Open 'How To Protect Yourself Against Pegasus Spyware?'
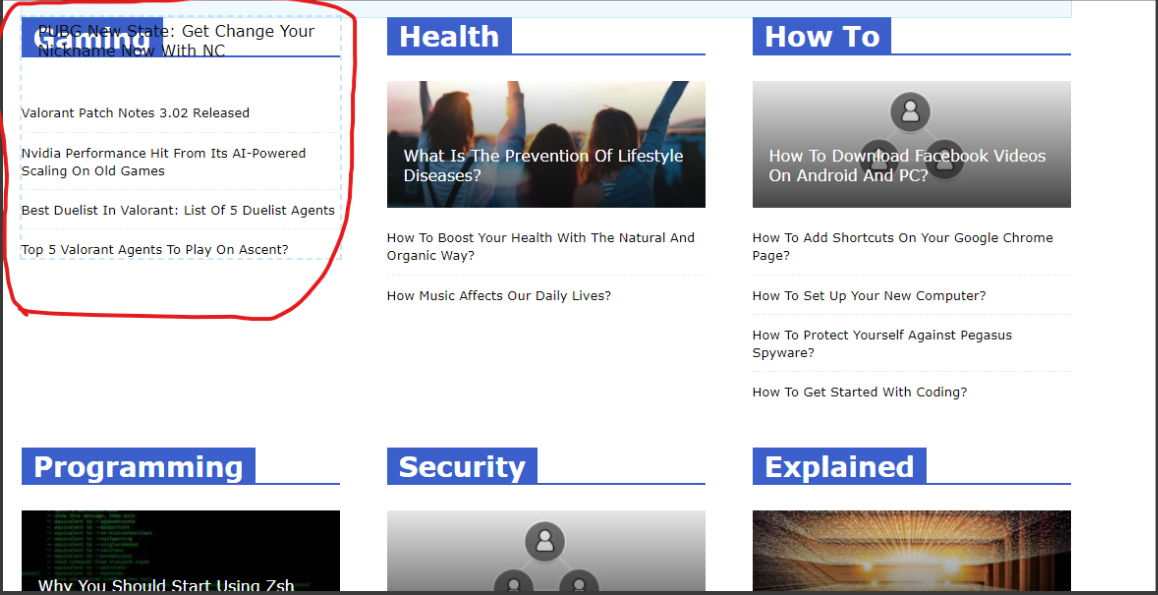This screenshot has height=595, width=1158. click(882, 344)
